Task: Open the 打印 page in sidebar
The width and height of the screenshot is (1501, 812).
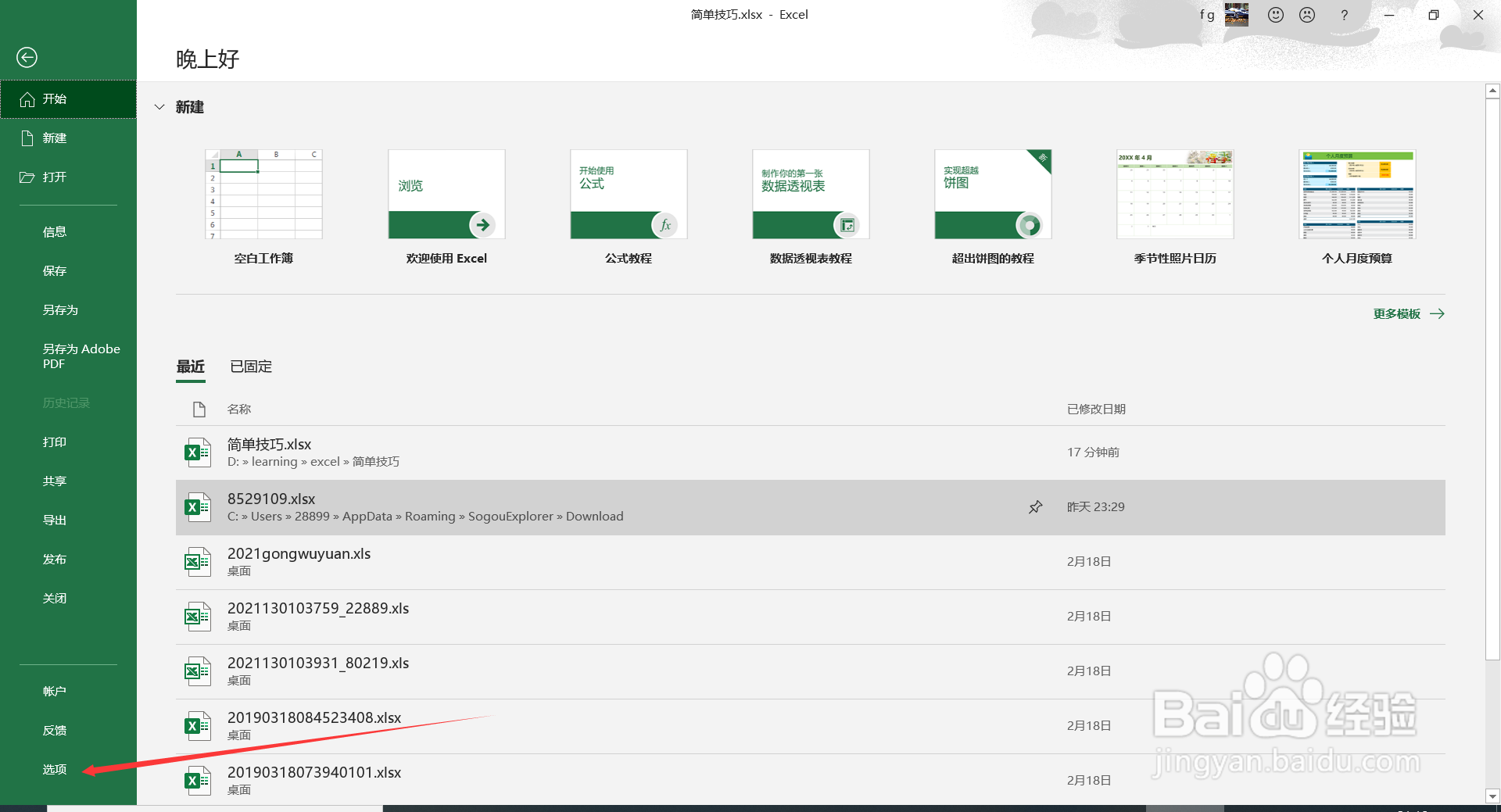Action: pyautogui.click(x=68, y=442)
